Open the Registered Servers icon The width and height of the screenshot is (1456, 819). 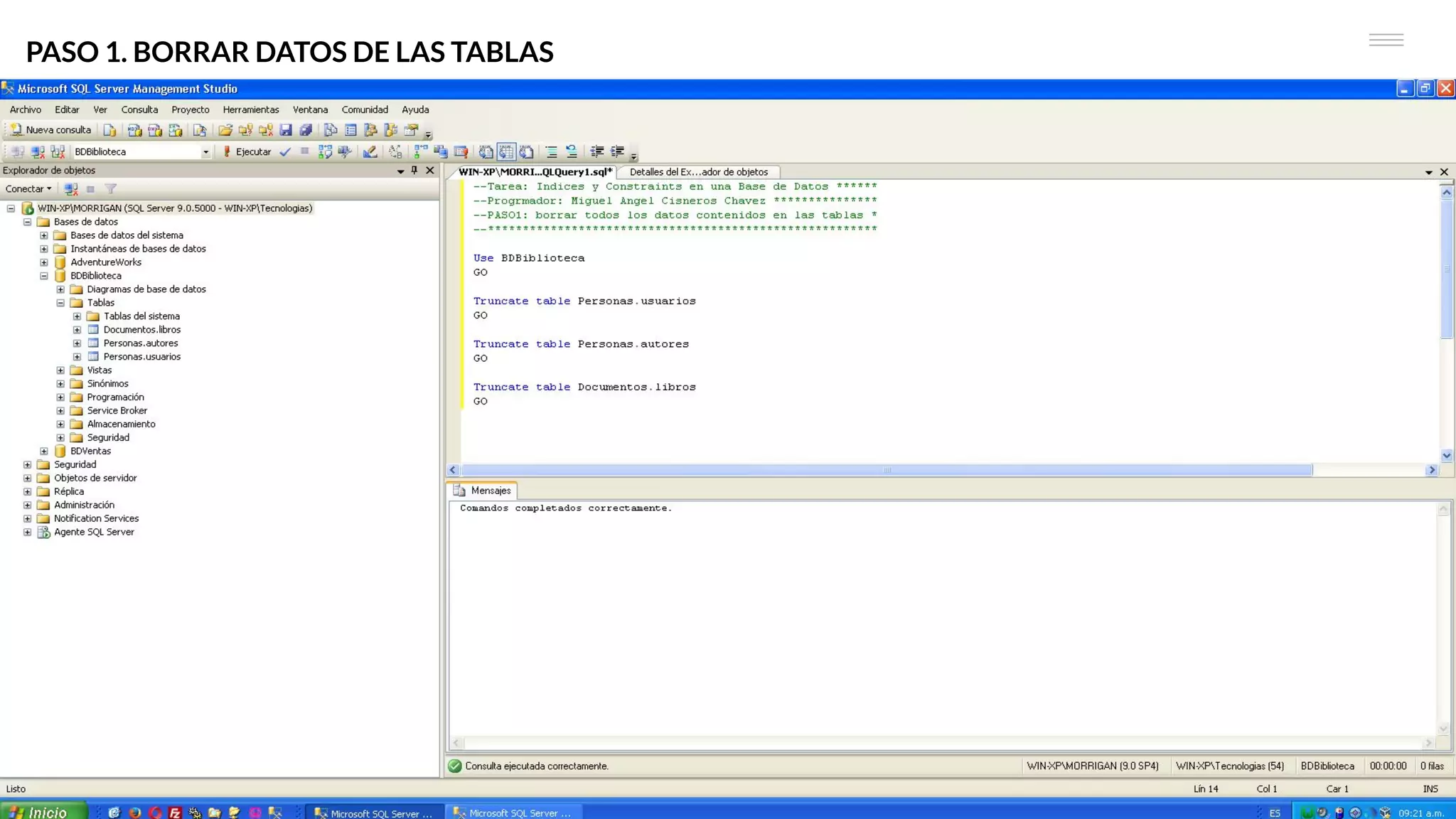pos(331,130)
